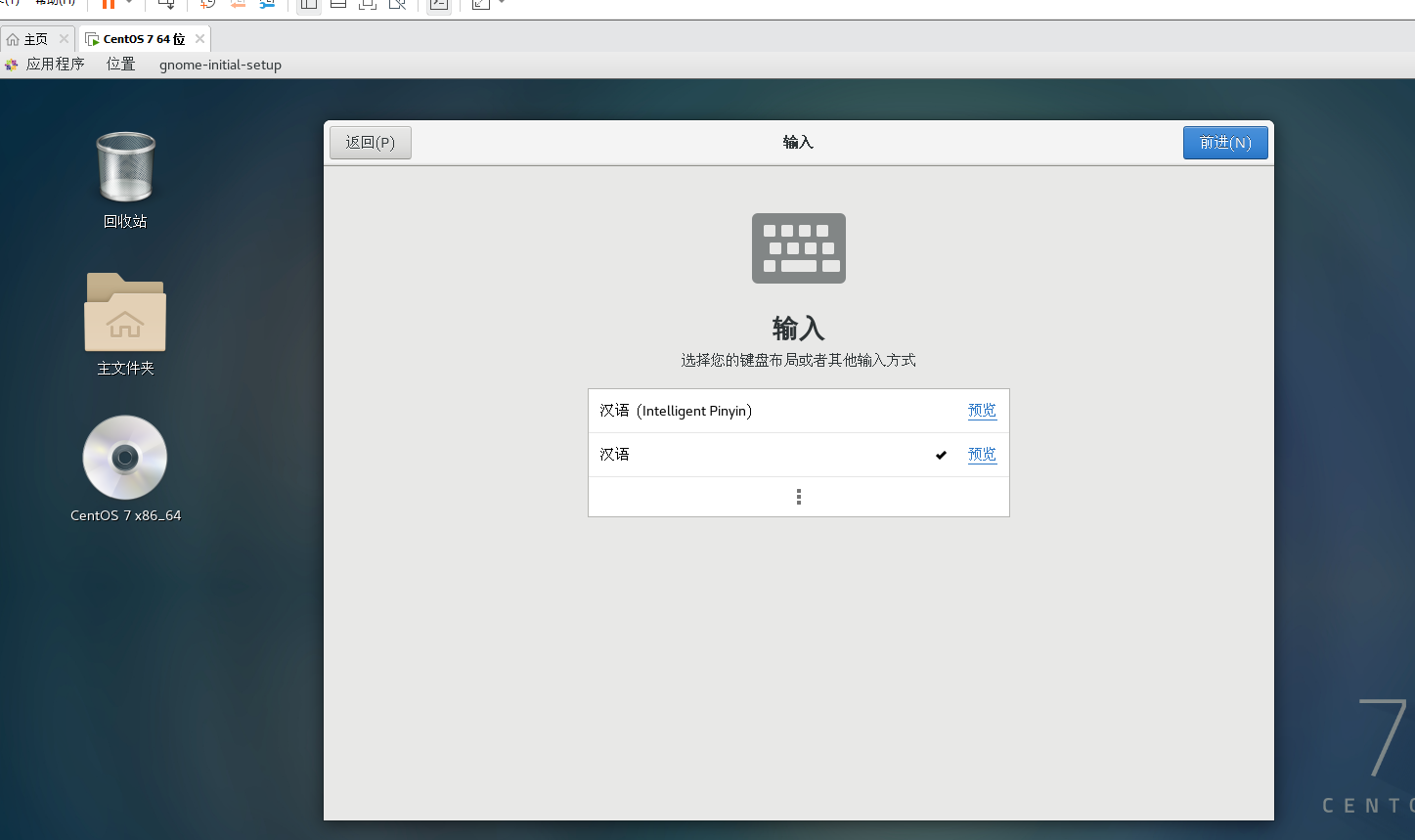
Task: Open dropdown arrow beside the pause button
Action: point(129,3)
